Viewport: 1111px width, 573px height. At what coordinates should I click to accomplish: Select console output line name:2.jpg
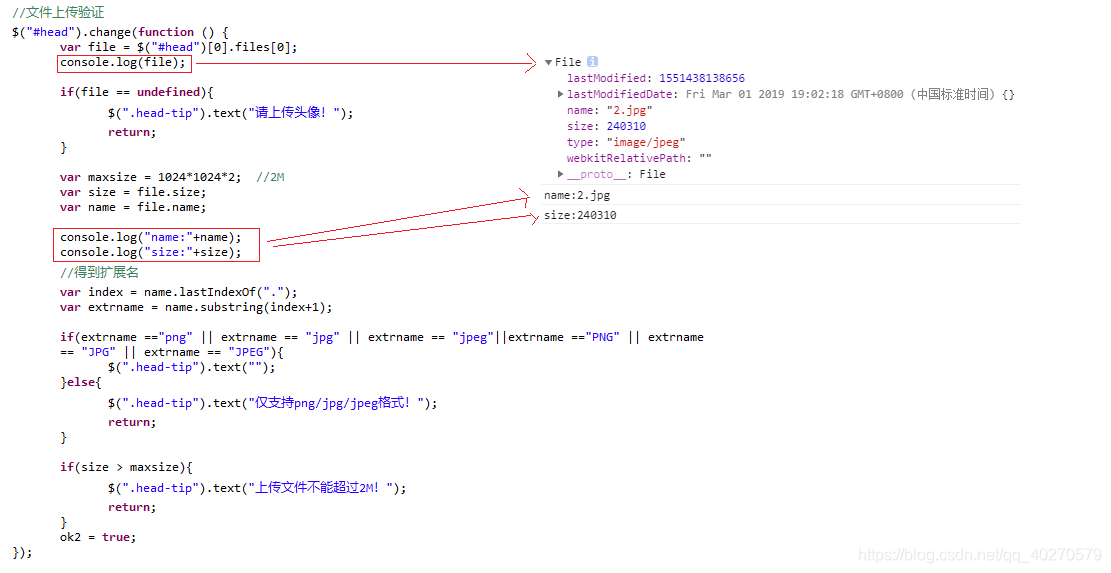tap(577, 195)
